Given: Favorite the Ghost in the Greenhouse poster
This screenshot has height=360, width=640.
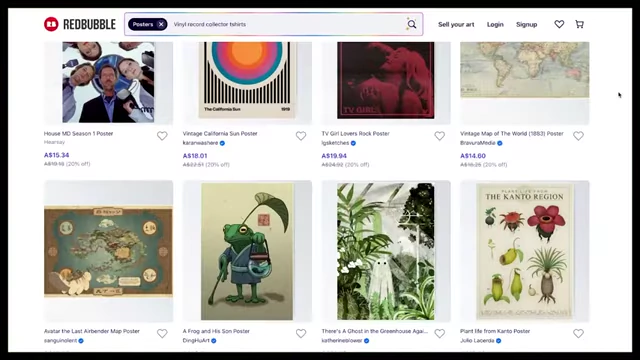Looking at the screenshot, I should coord(440,333).
